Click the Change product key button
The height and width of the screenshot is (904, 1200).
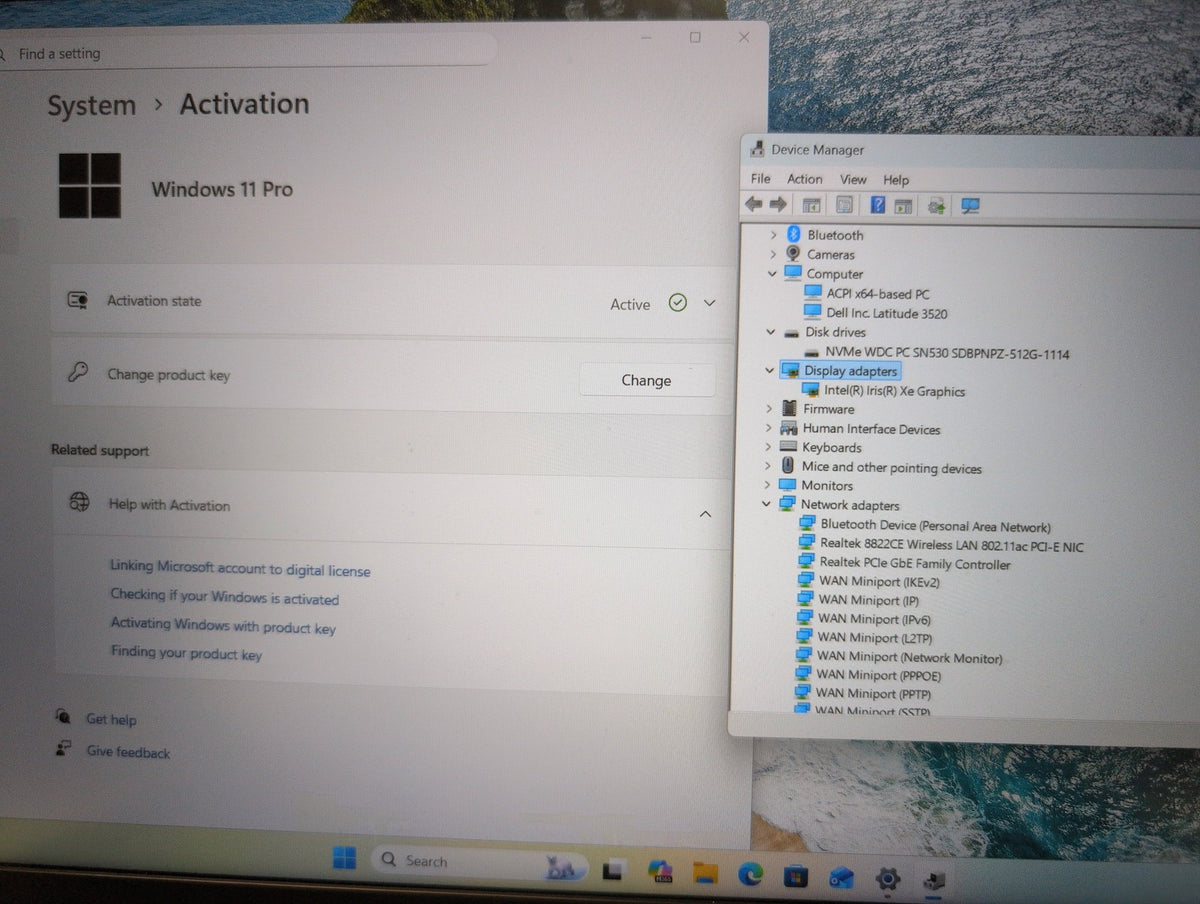tap(647, 380)
